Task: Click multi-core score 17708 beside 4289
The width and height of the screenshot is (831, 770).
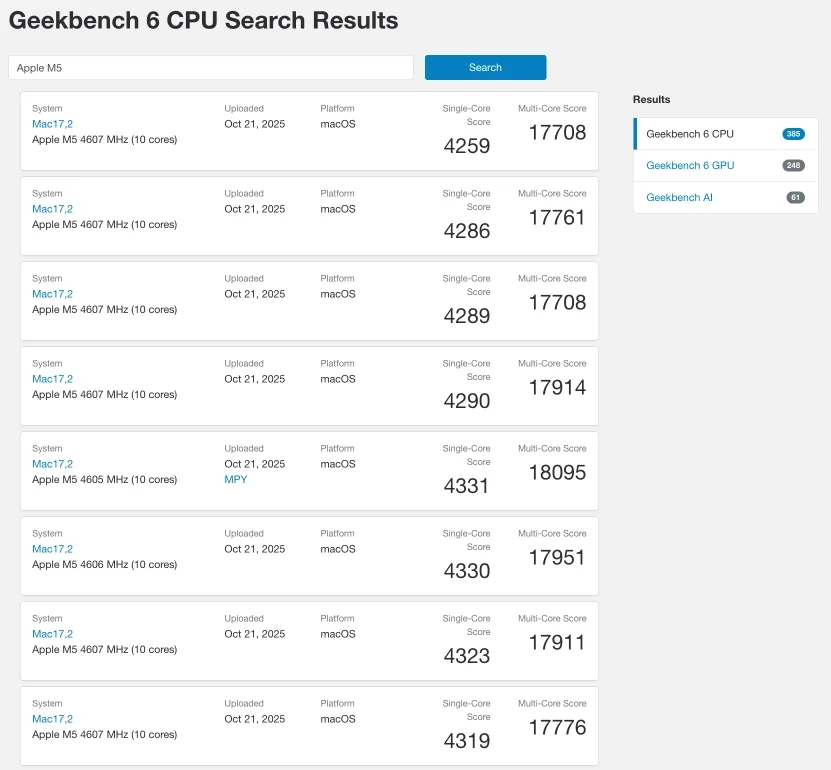Action: [x=558, y=303]
